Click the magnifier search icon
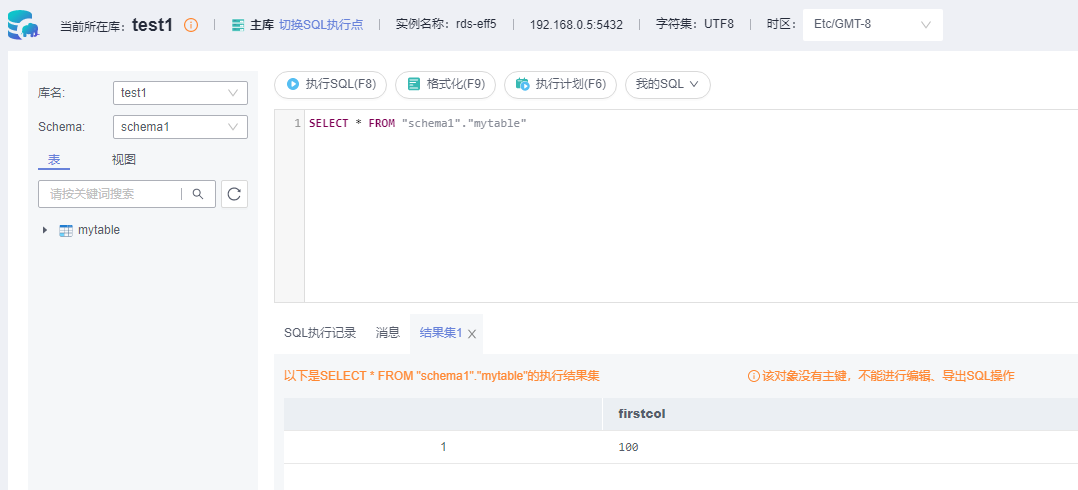 click(198, 194)
